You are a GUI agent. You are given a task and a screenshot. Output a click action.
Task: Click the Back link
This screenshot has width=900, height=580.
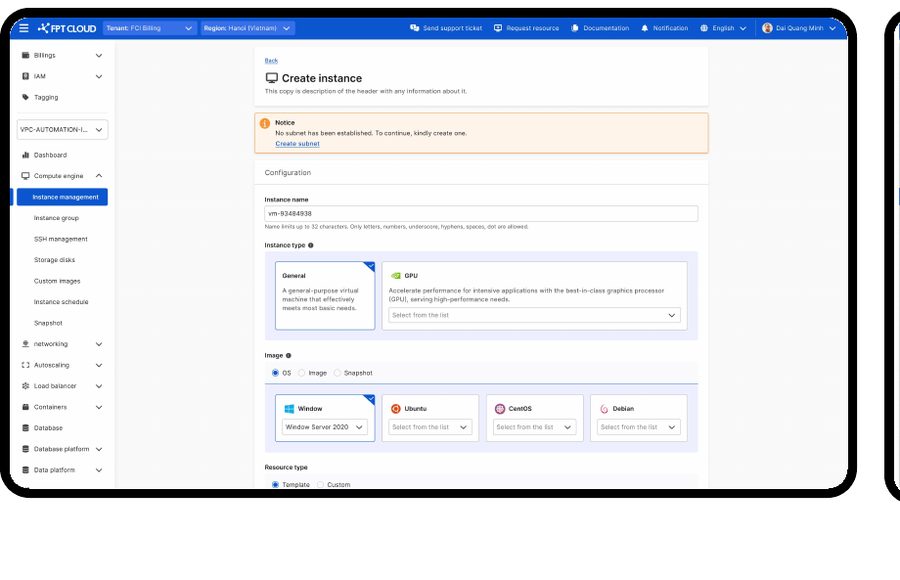pyautogui.click(x=271, y=60)
